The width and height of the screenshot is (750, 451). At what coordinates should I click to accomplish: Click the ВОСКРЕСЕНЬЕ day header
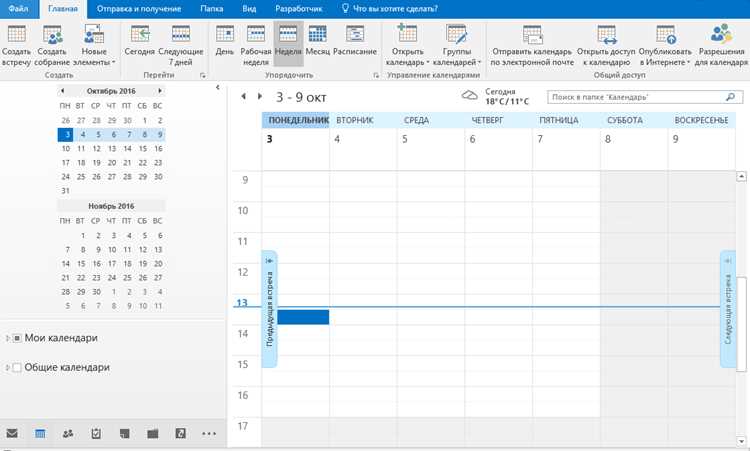tap(702, 121)
